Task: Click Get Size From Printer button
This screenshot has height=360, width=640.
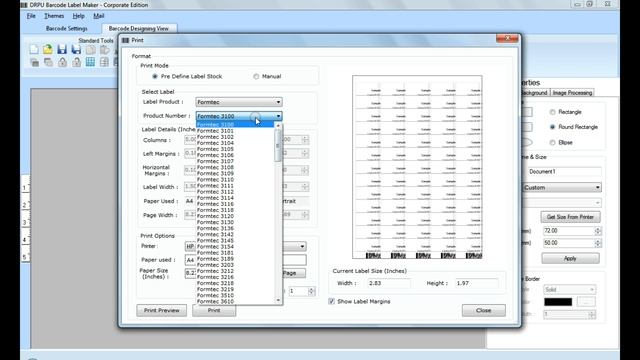Action: [x=570, y=217]
